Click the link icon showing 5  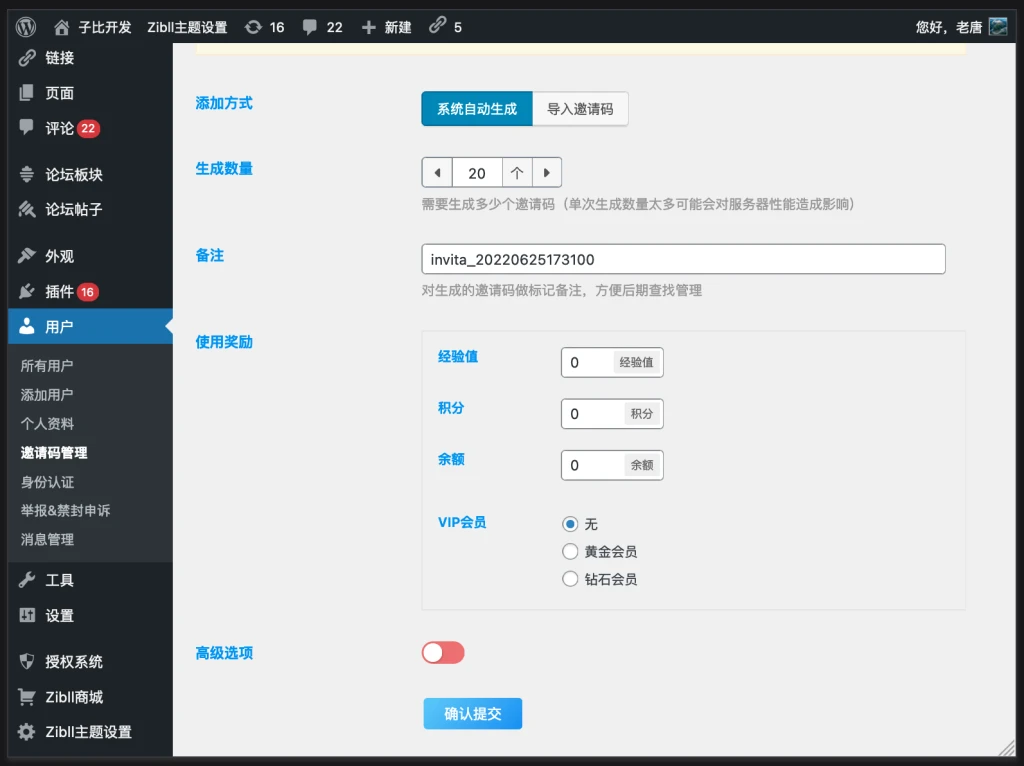click(x=437, y=27)
